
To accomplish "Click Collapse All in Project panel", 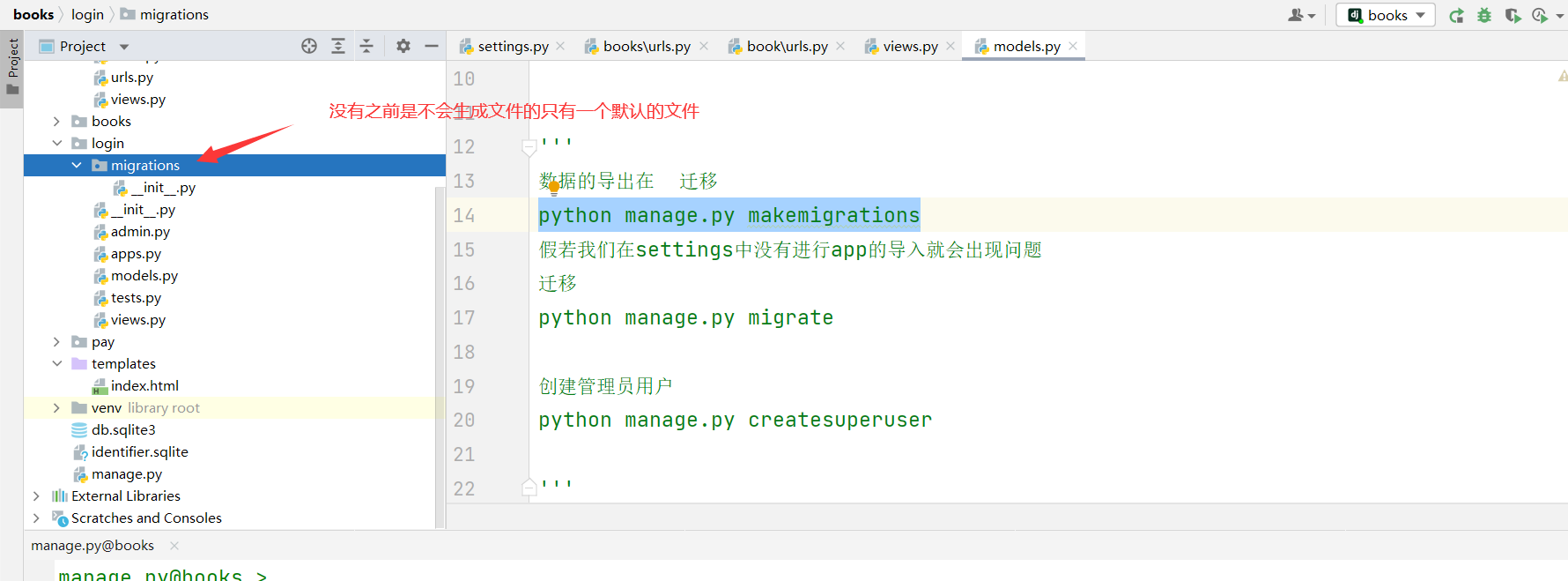I will pyautogui.click(x=366, y=46).
